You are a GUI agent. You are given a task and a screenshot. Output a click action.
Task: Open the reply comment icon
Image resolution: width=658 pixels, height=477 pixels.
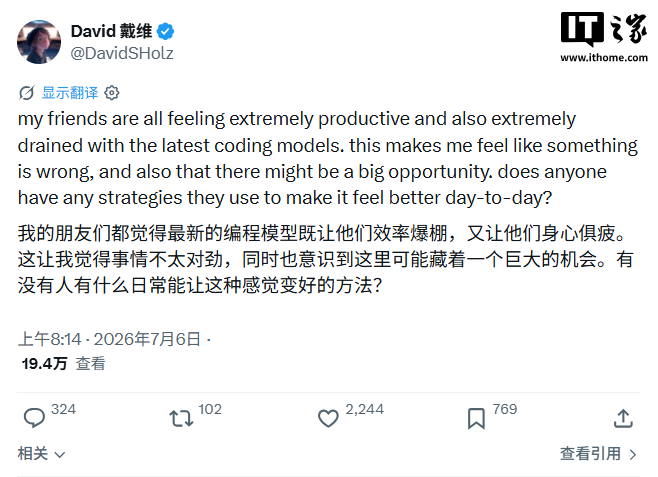click(x=34, y=418)
